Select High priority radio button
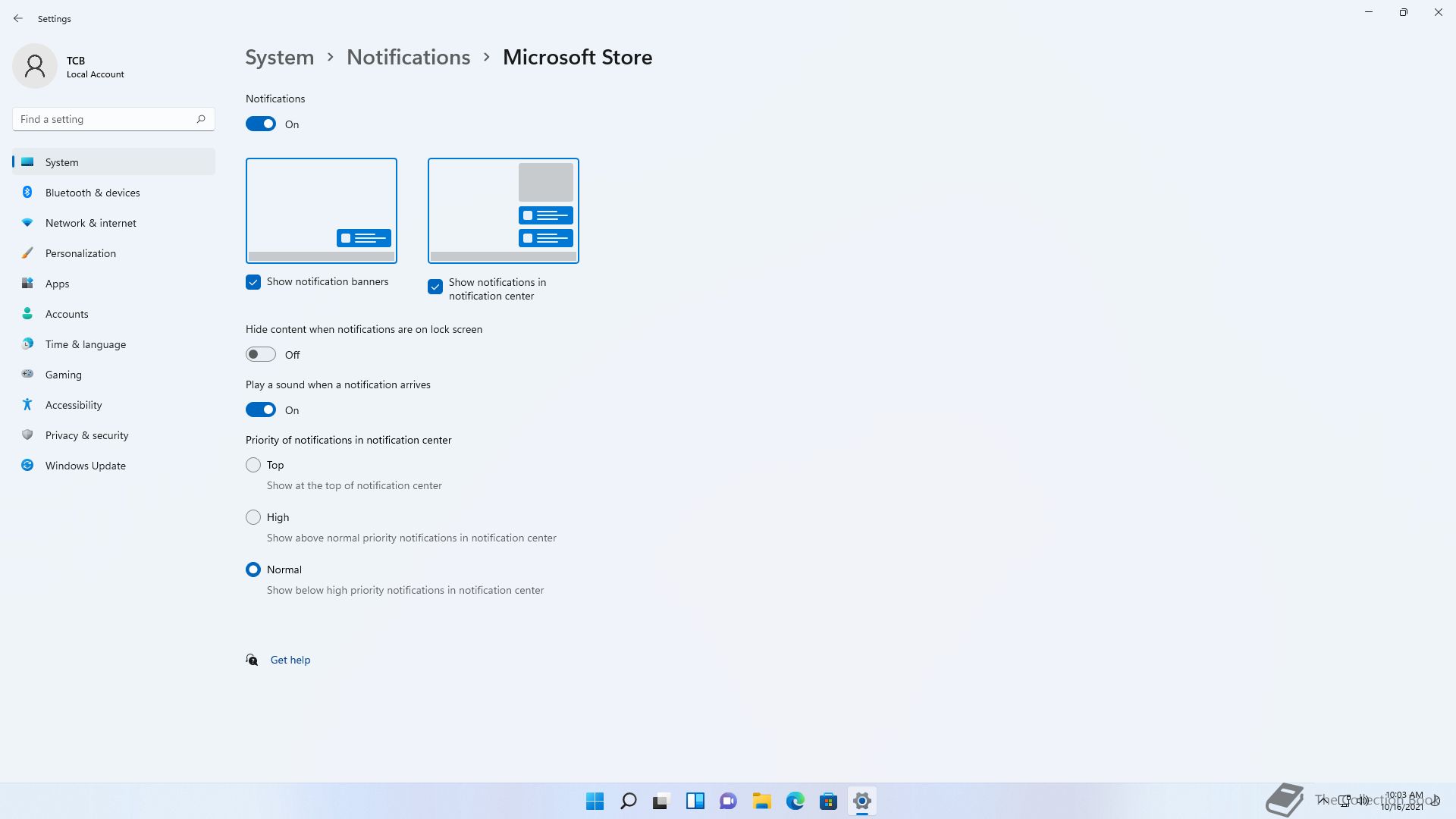 pos(253,517)
